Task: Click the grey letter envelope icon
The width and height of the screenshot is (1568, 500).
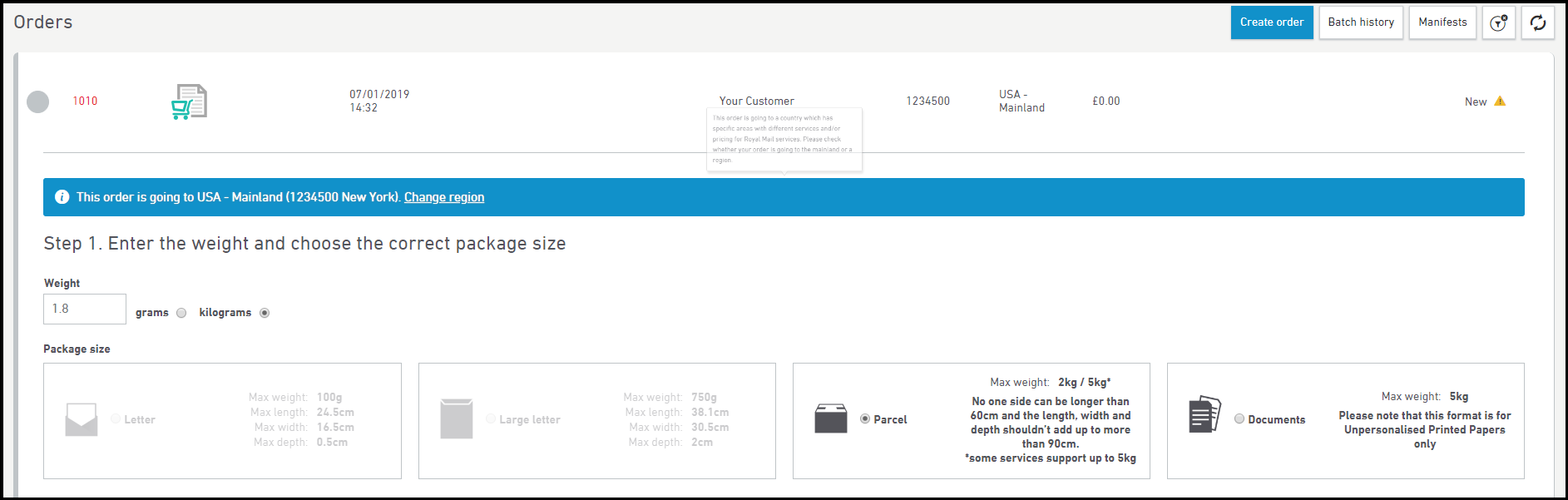Action: coord(82,419)
